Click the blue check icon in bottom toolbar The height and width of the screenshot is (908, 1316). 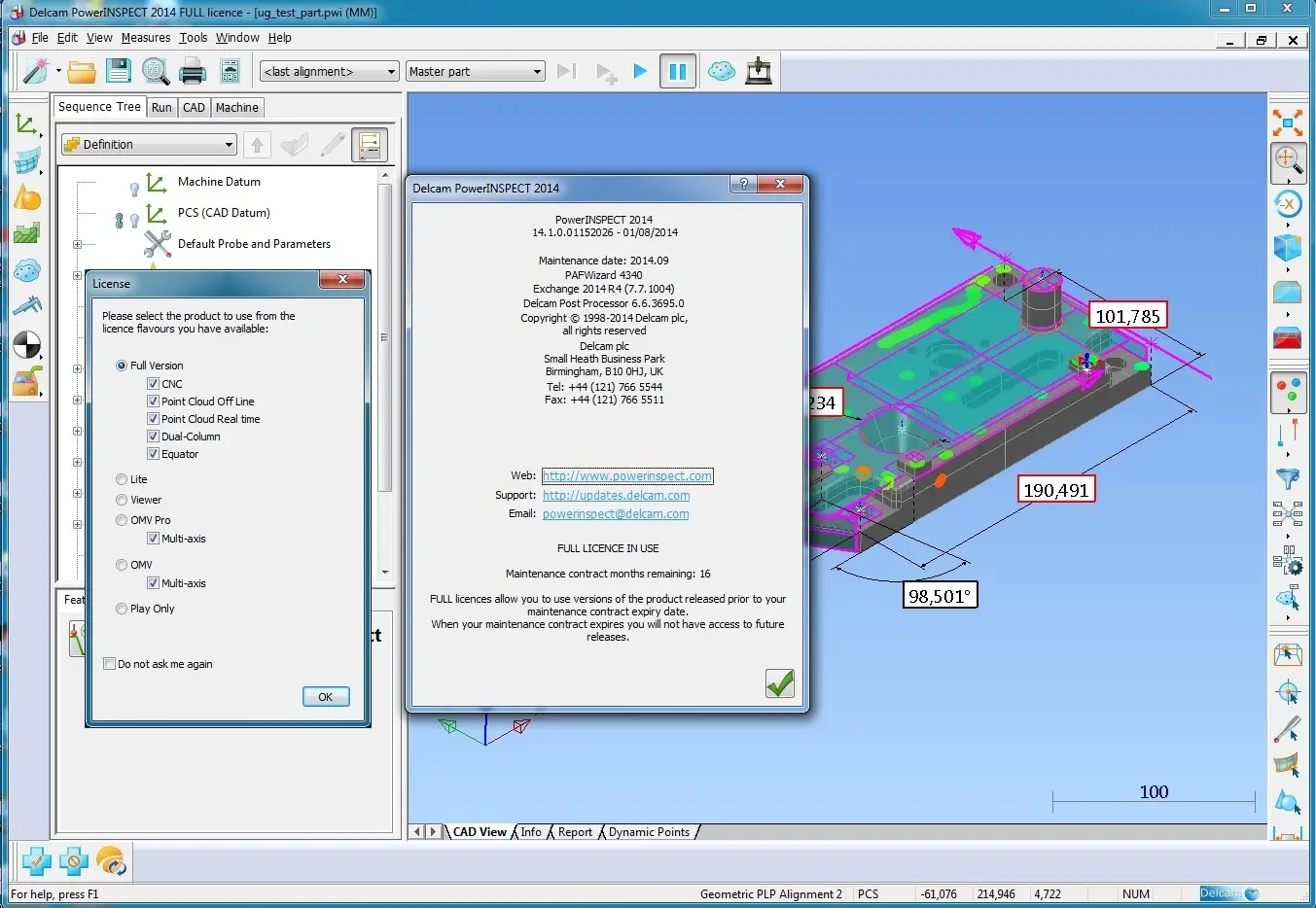(36, 861)
